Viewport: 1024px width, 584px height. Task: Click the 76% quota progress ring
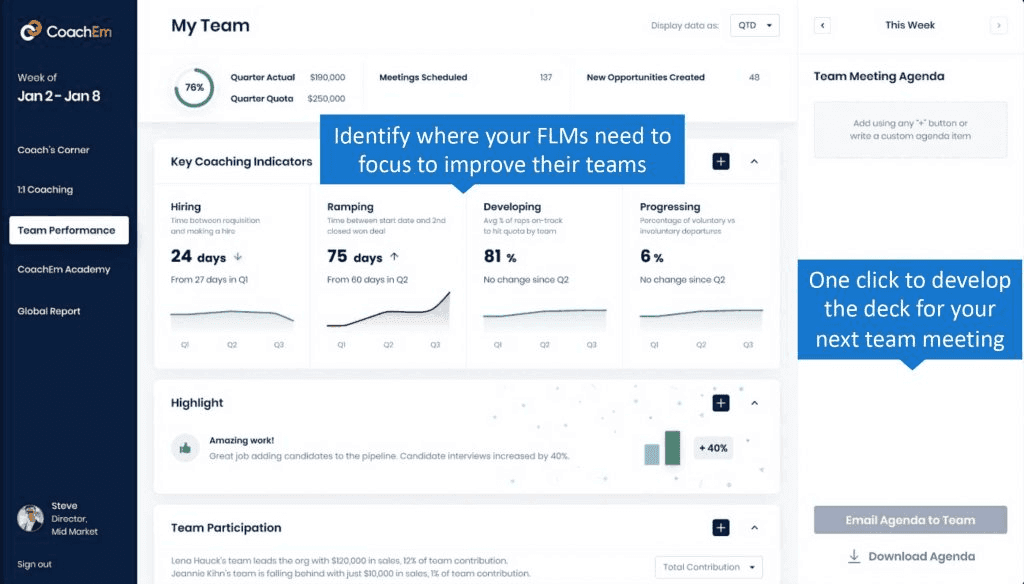pyautogui.click(x=193, y=88)
